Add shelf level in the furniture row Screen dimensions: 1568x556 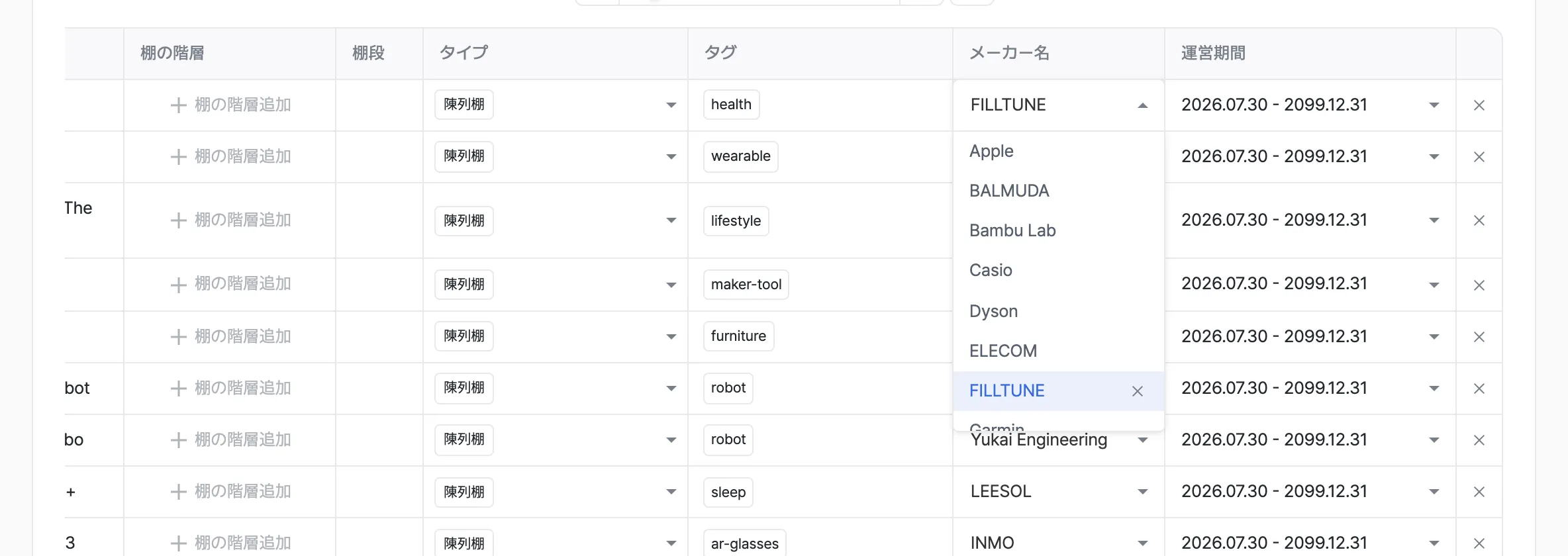pyautogui.click(x=230, y=336)
